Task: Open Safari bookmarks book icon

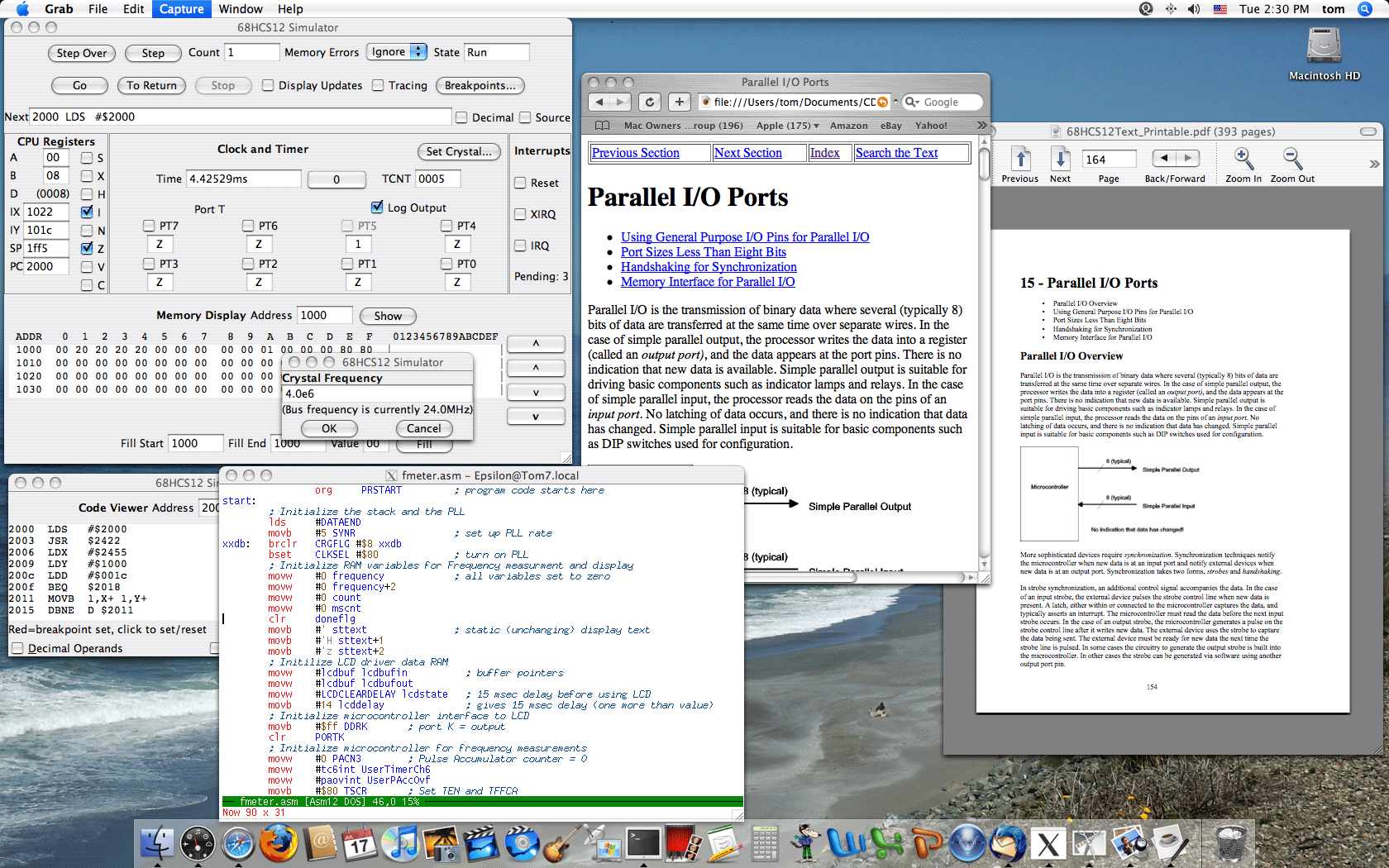Action: [x=603, y=126]
